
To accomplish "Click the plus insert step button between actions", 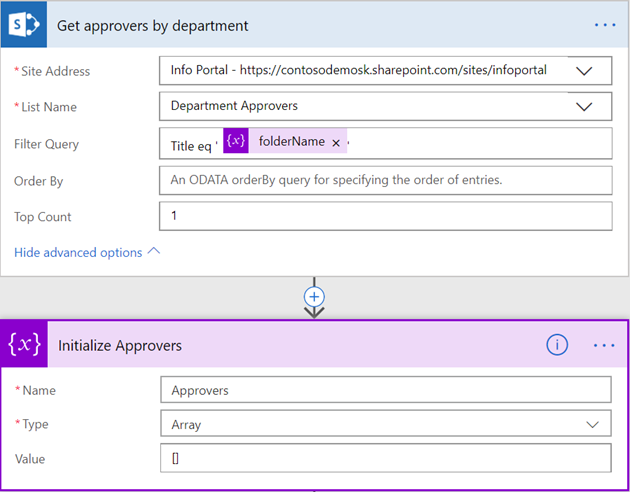I will pos(315,297).
